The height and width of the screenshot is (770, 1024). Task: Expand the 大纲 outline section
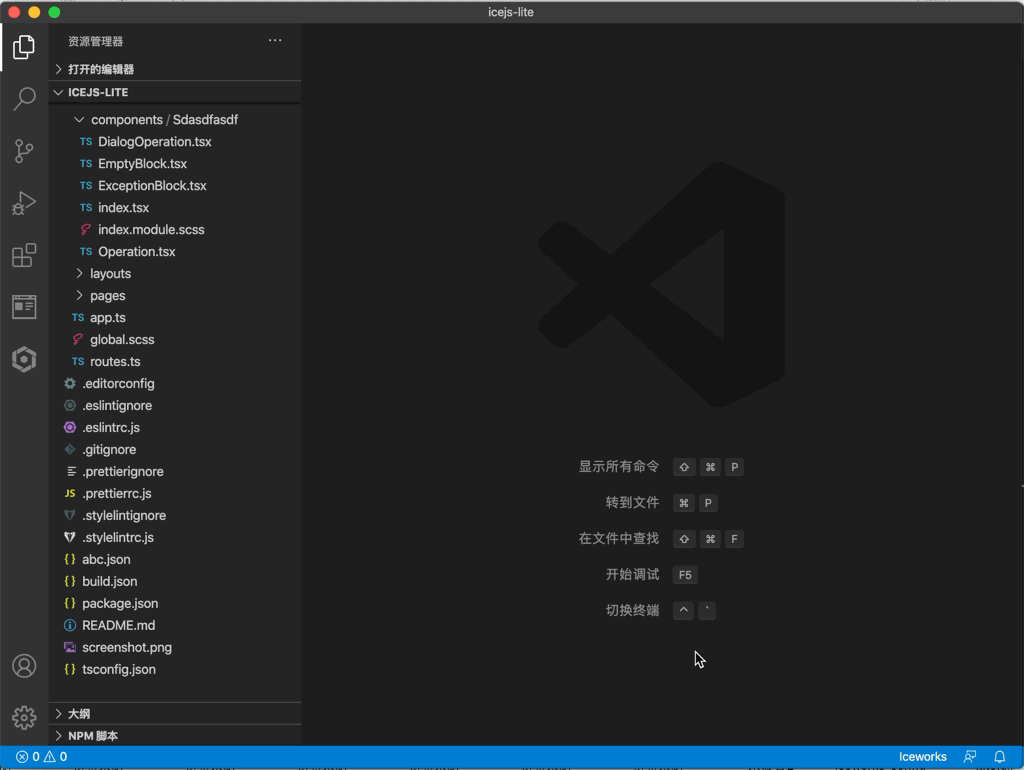click(79, 713)
